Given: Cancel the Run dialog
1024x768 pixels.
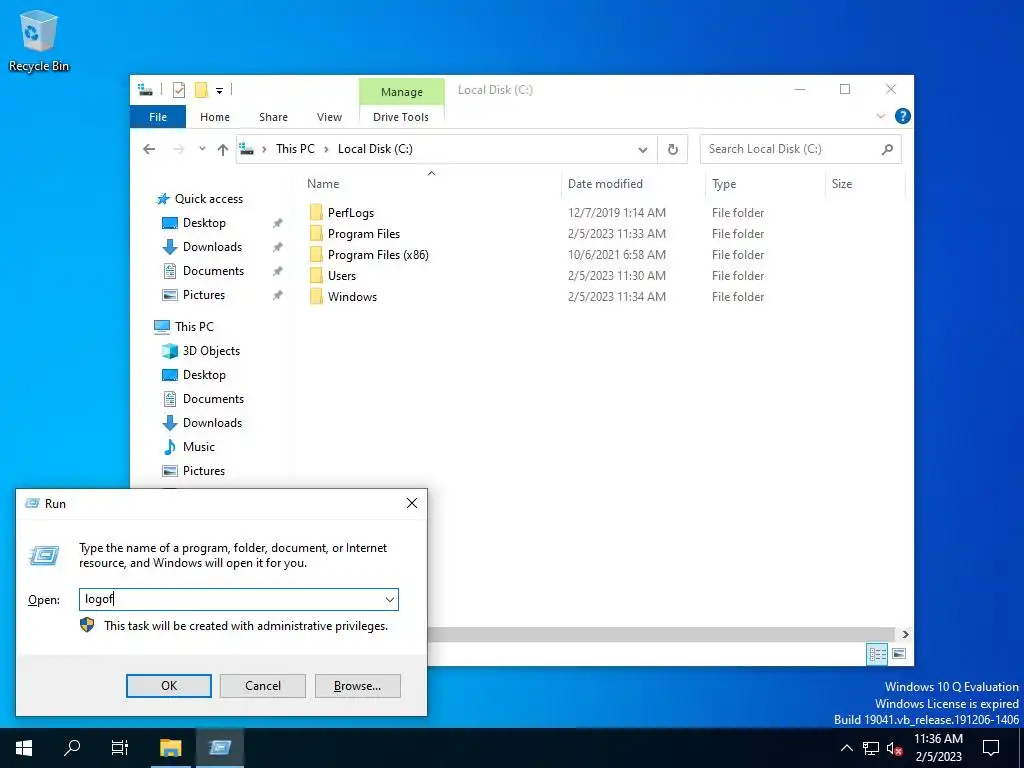Looking at the screenshot, I should (x=263, y=686).
